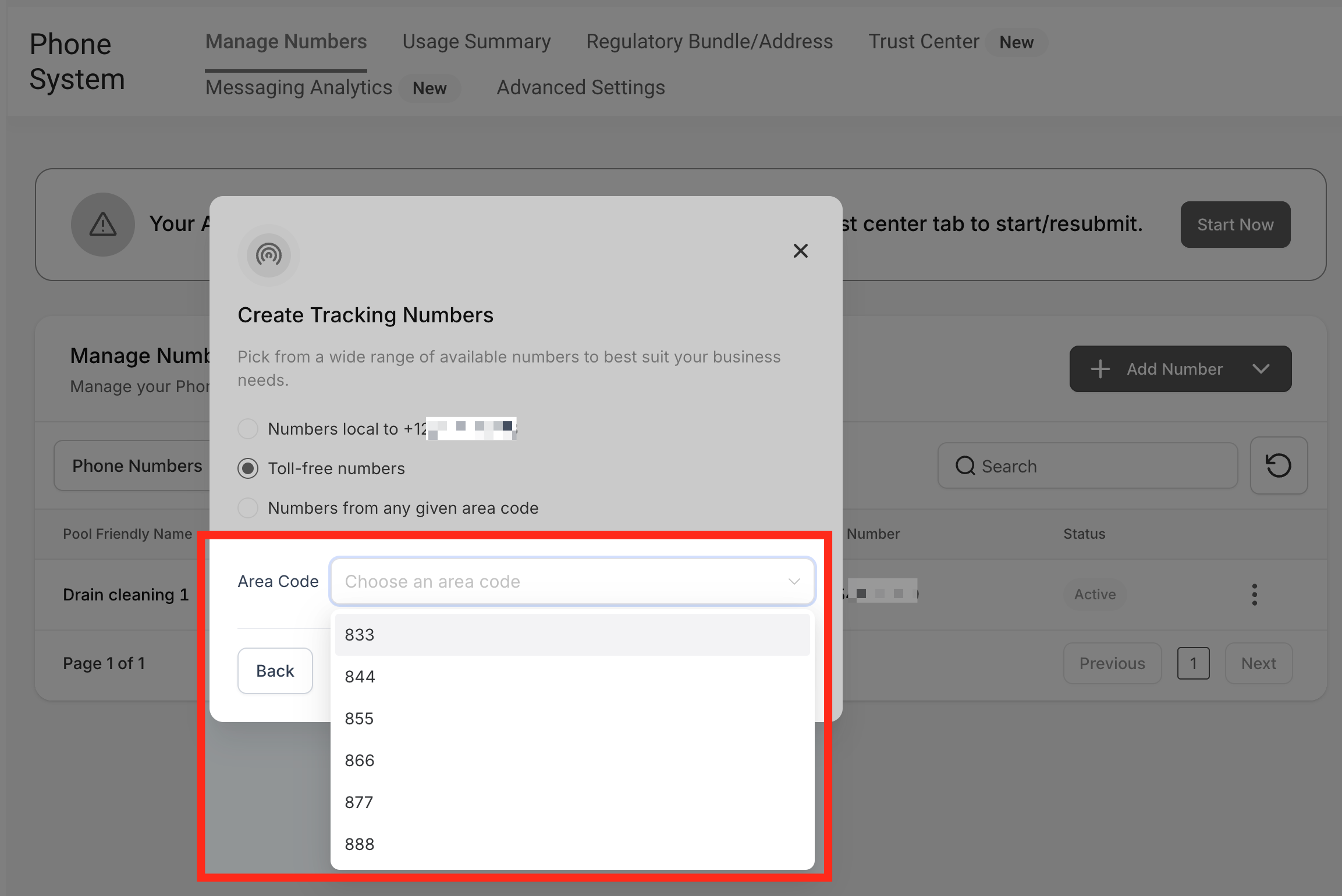Click the plus icon on Add Number
The image size is (1342, 896).
[x=1100, y=369]
